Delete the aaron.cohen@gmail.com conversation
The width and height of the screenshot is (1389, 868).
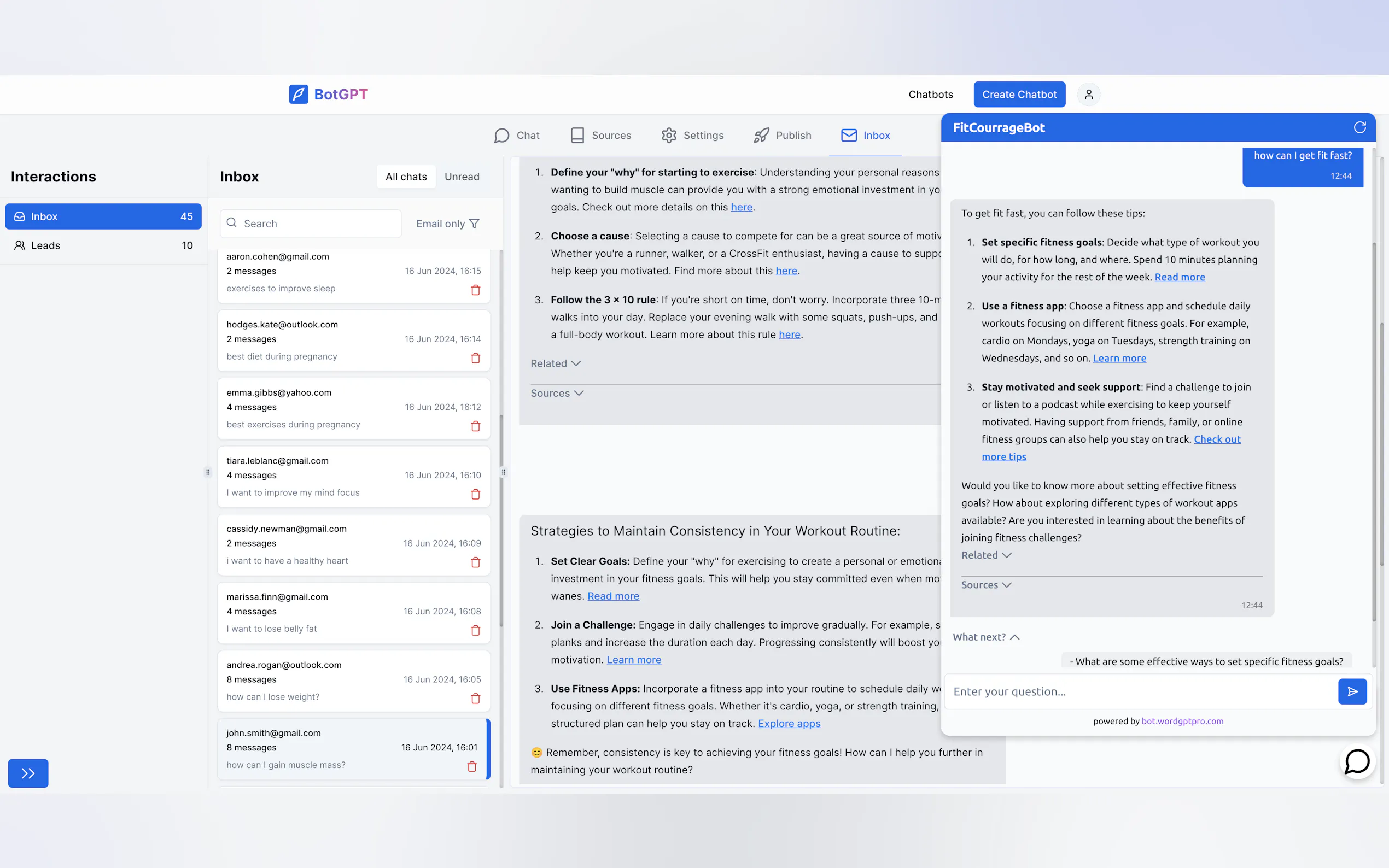[475, 290]
